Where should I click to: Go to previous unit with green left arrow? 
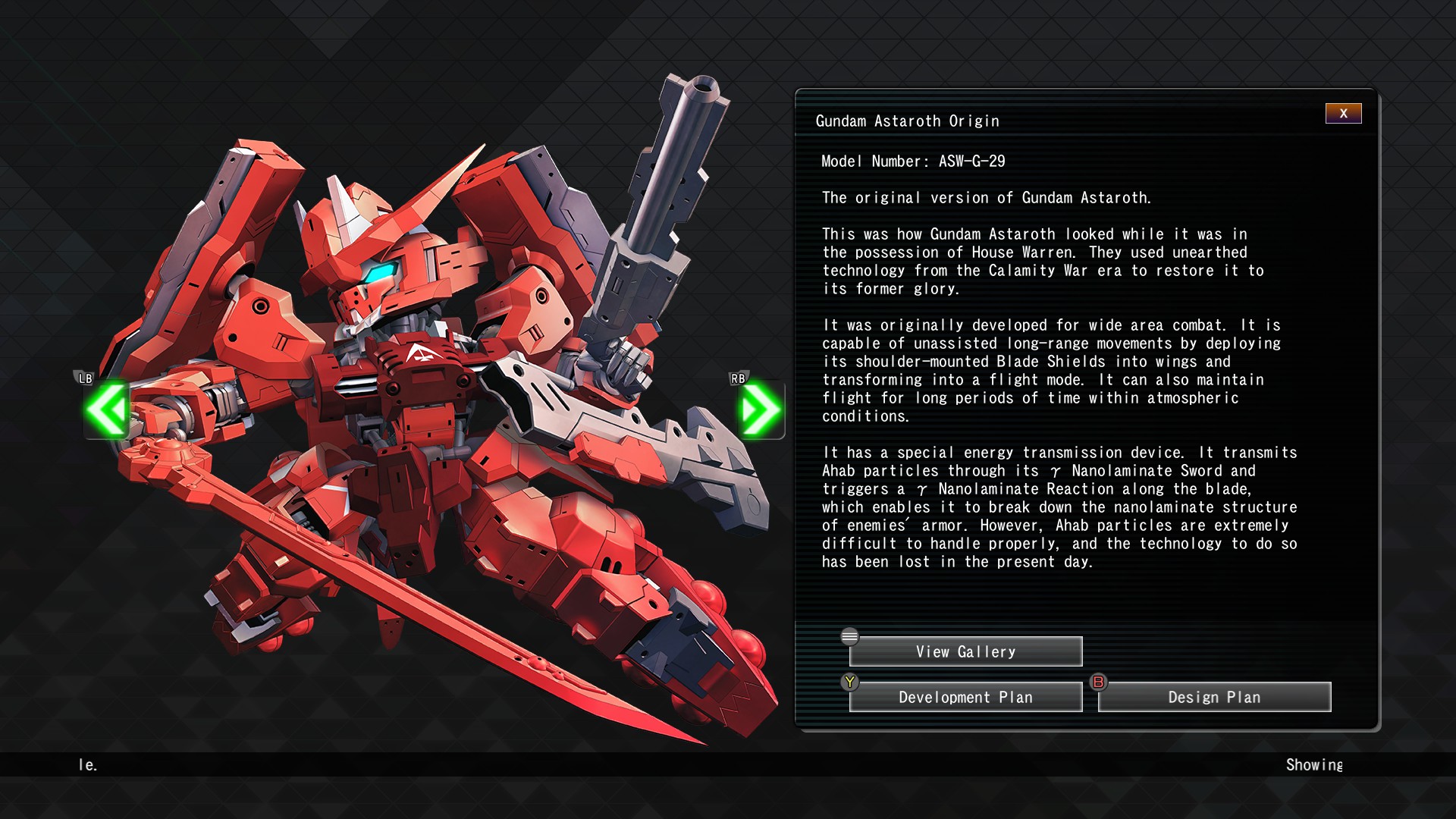click(107, 409)
